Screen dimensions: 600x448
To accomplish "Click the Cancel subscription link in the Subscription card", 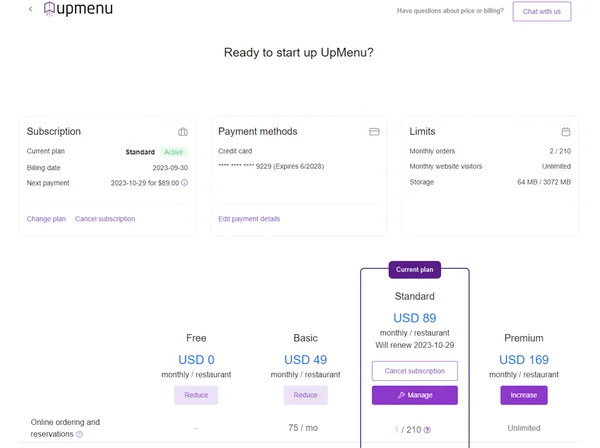I will (105, 219).
